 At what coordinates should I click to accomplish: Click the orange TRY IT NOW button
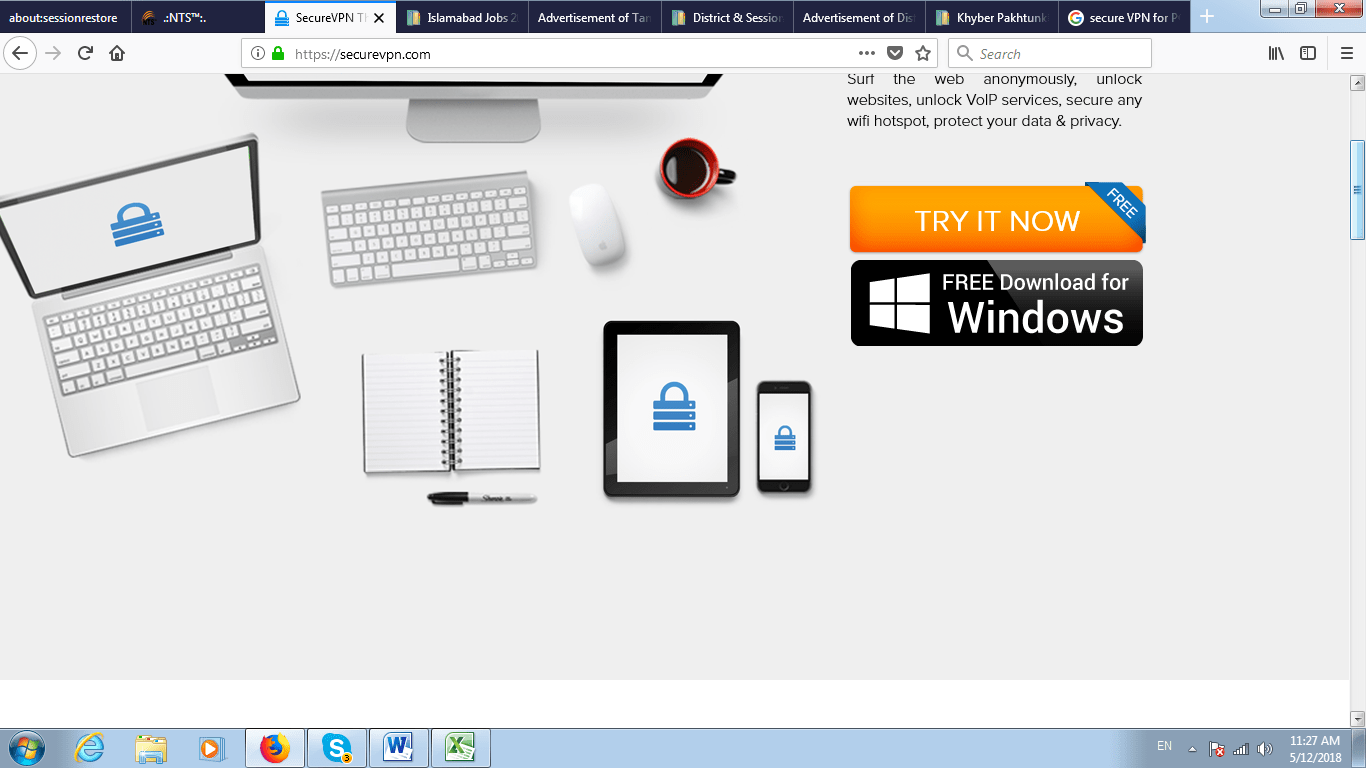click(x=997, y=219)
